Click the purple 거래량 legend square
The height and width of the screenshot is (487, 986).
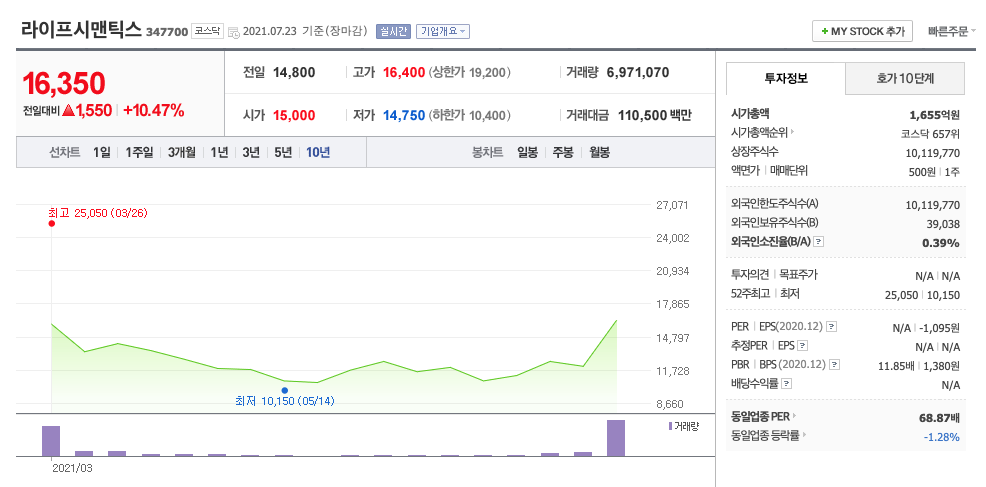tap(670, 427)
